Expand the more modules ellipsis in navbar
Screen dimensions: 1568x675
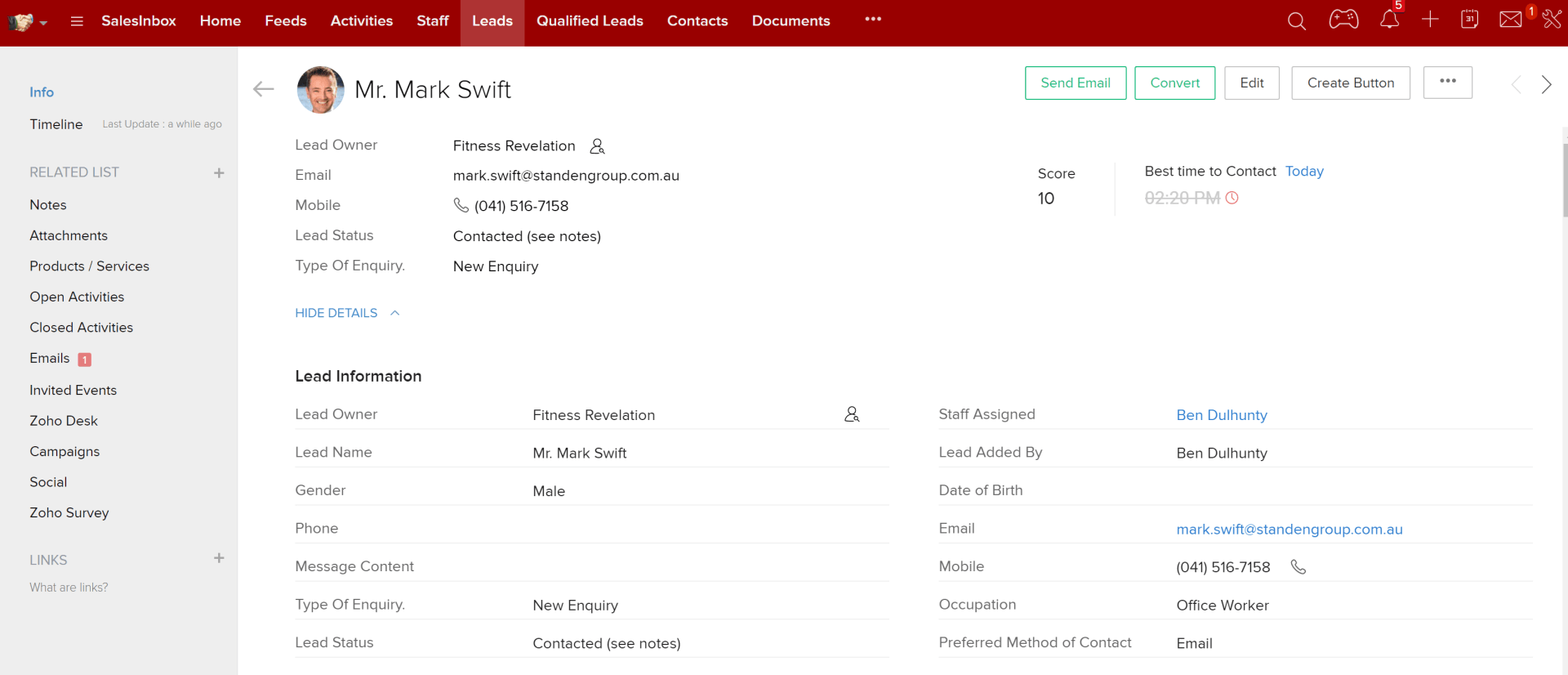pos(873,20)
